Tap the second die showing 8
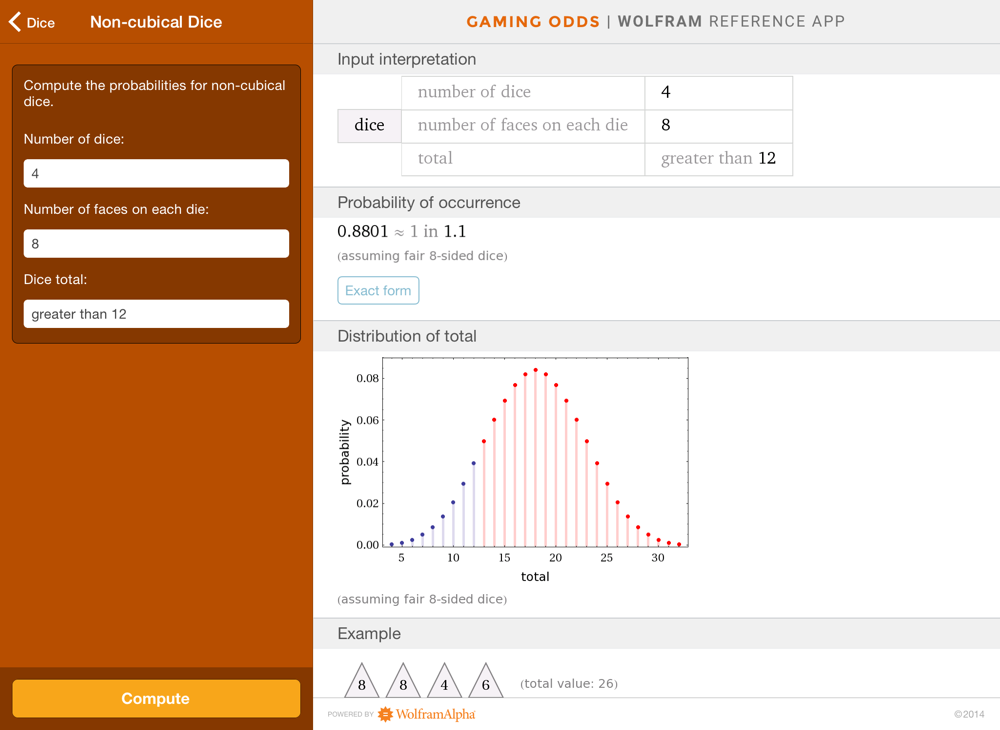The height and width of the screenshot is (730, 1000). [x=403, y=680]
